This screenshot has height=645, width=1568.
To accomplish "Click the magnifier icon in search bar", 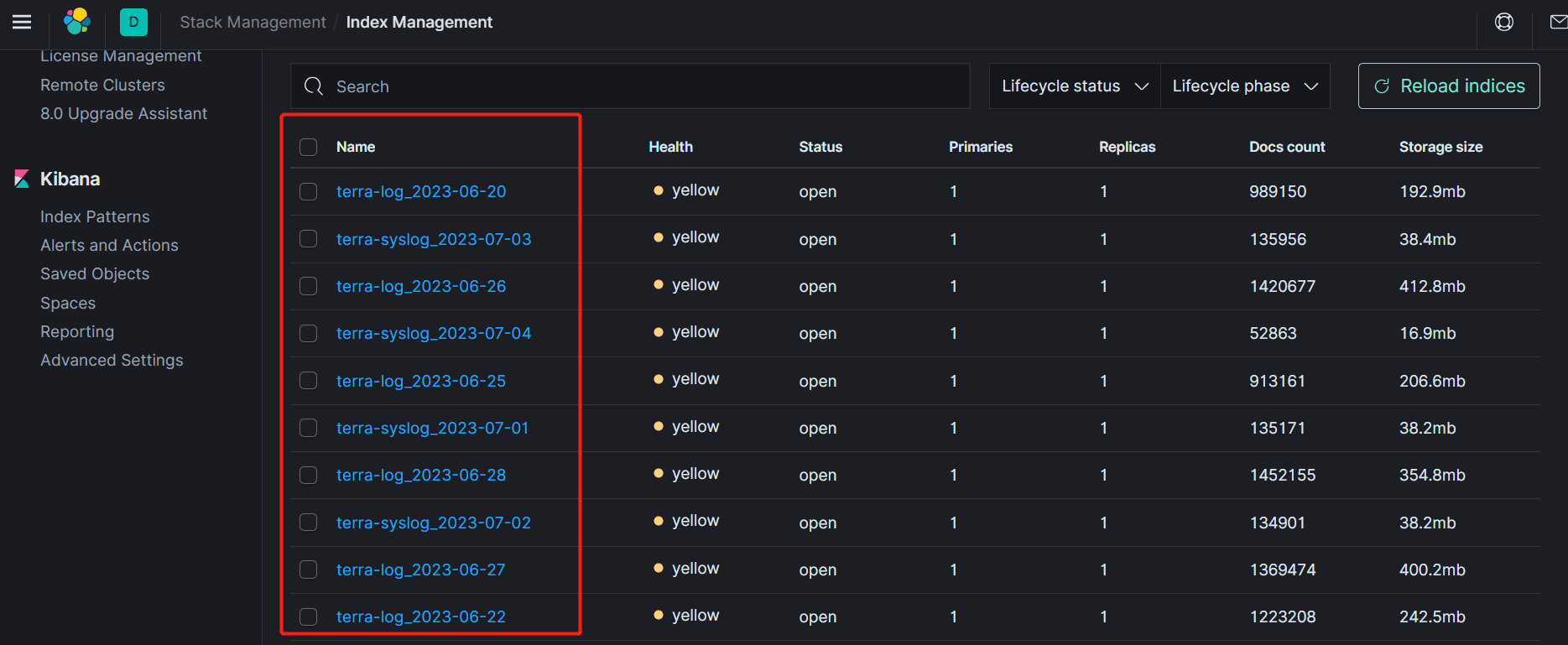I will click(314, 86).
